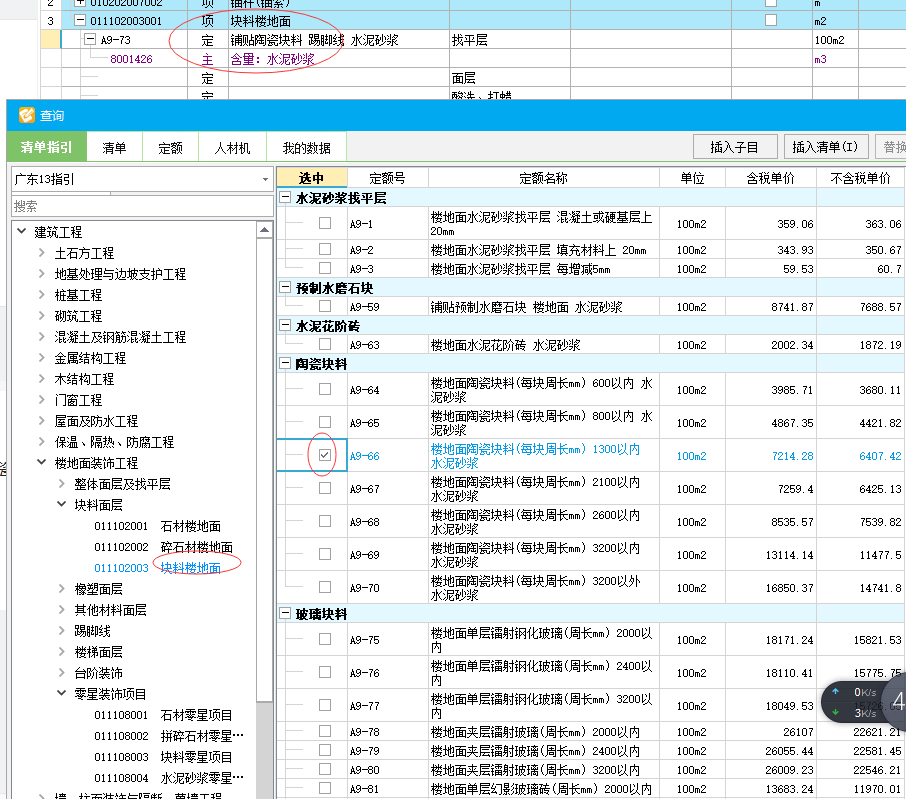Image resolution: width=906 pixels, height=799 pixels.
Task: Click the 插入子目 button
Action: coord(734,147)
